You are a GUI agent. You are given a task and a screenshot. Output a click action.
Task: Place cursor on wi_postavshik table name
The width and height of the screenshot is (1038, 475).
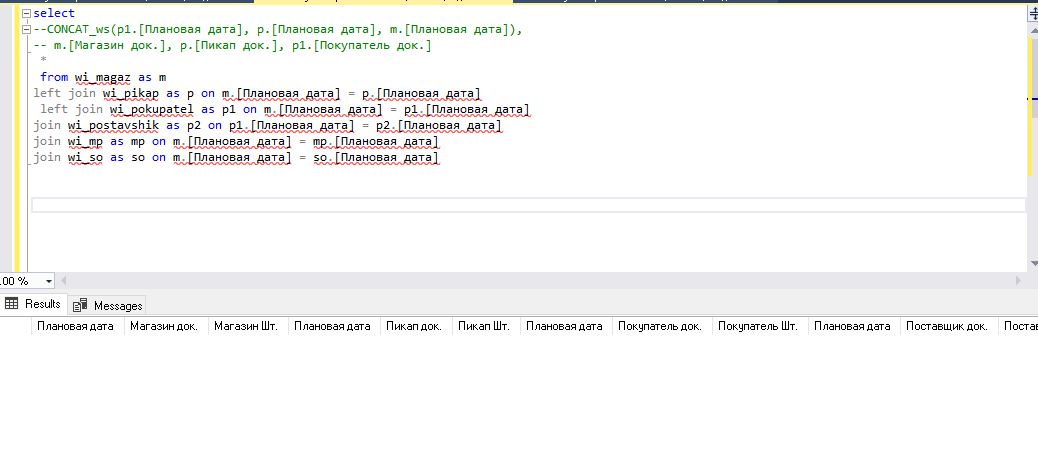[x=114, y=125]
